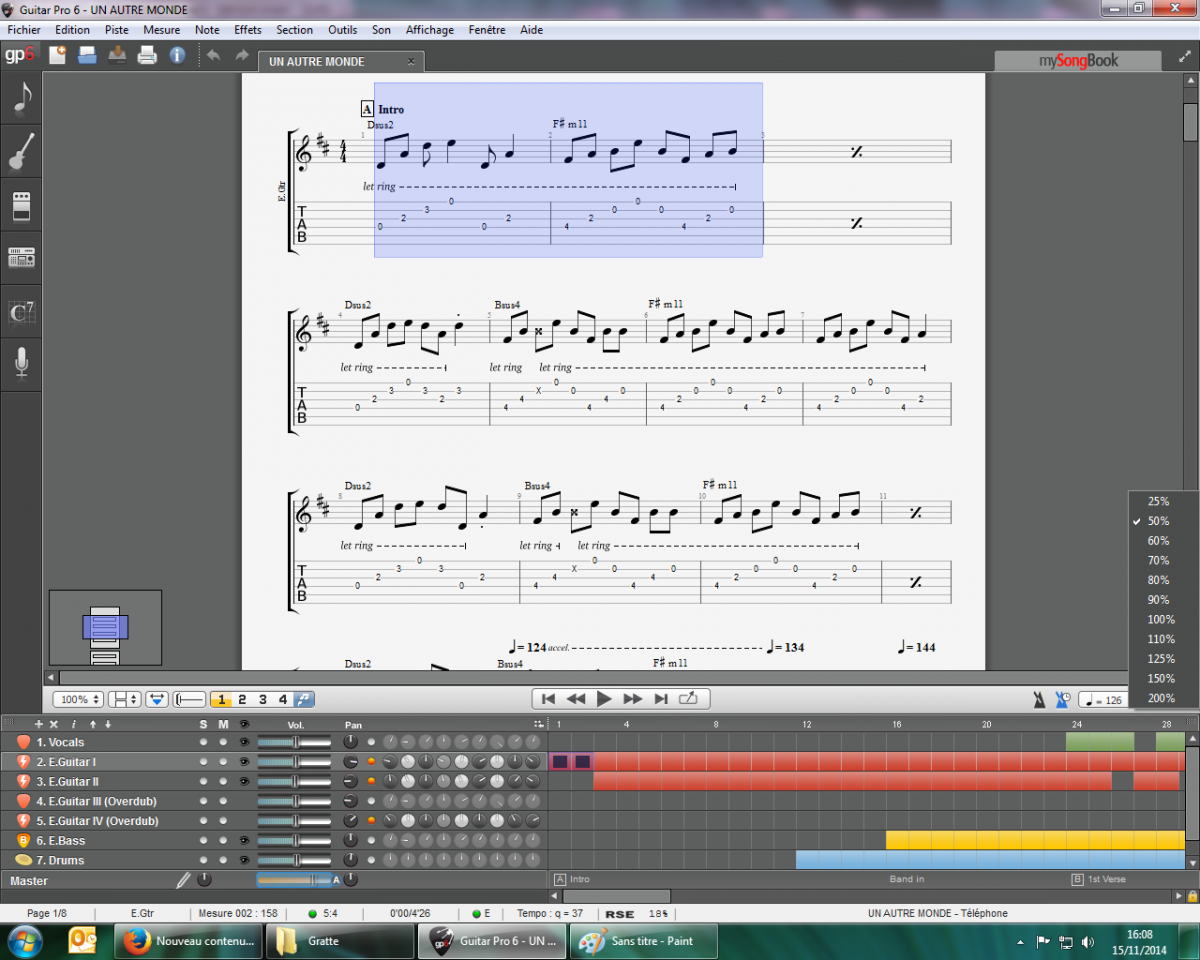The width and height of the screenshot is (1200, 960).
Task: Solo the Vocals track
Action: point(203,742)
